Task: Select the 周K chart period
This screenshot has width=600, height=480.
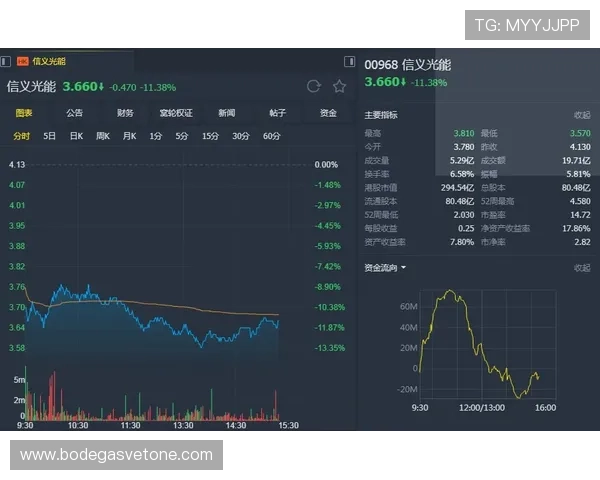Action: click(102, 136)
